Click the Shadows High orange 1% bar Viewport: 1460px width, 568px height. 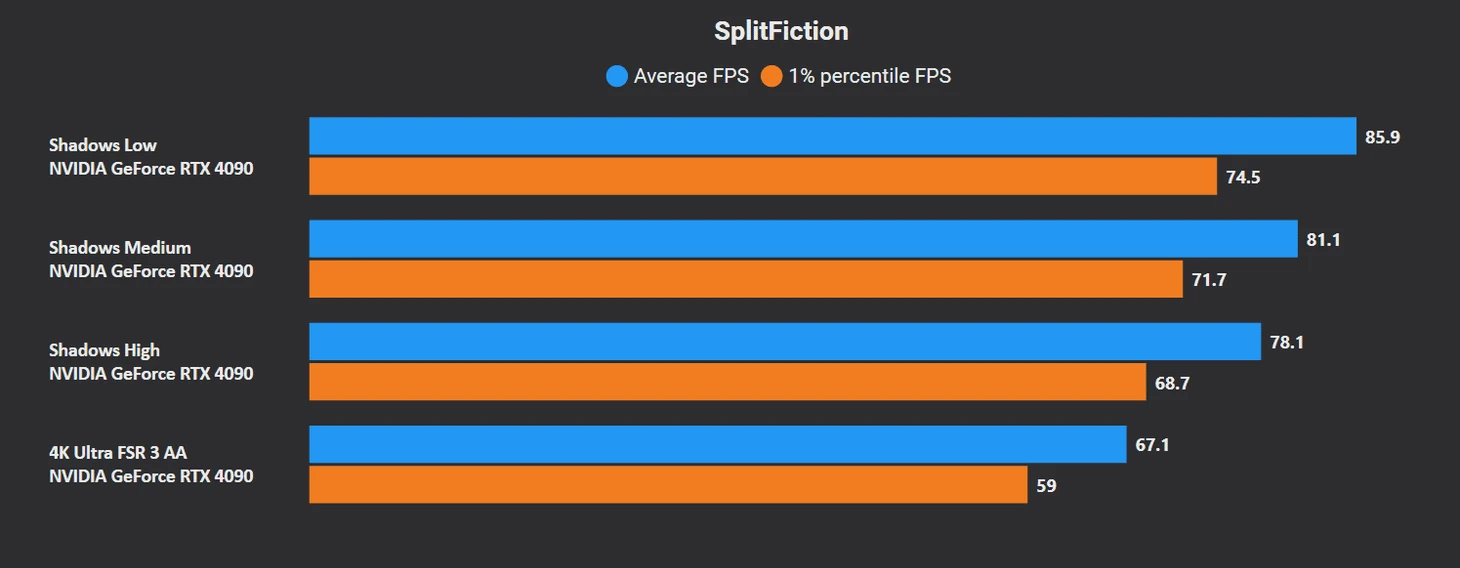727,382
